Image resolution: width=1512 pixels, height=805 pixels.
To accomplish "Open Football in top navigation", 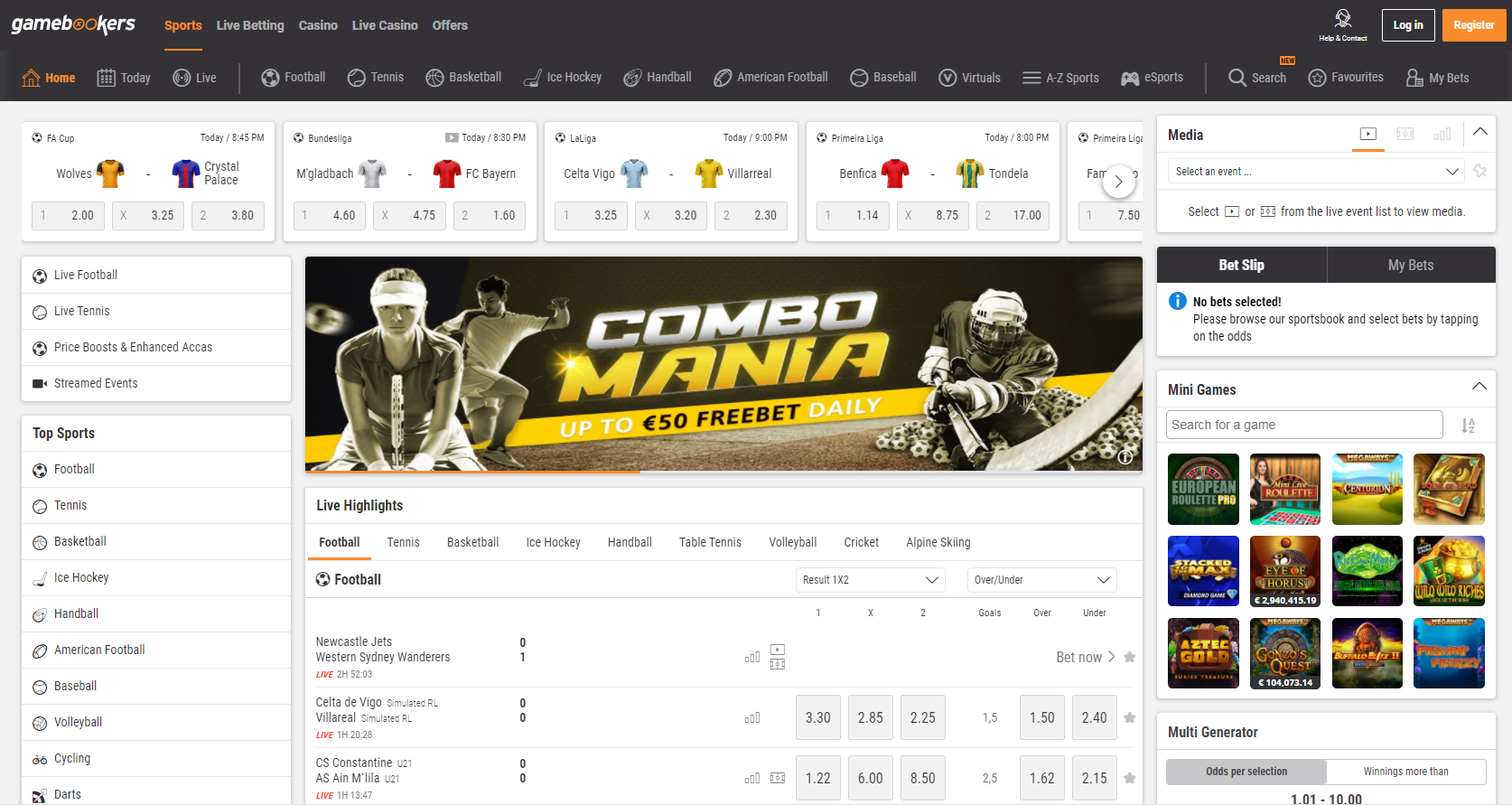I will click(294, 78).
